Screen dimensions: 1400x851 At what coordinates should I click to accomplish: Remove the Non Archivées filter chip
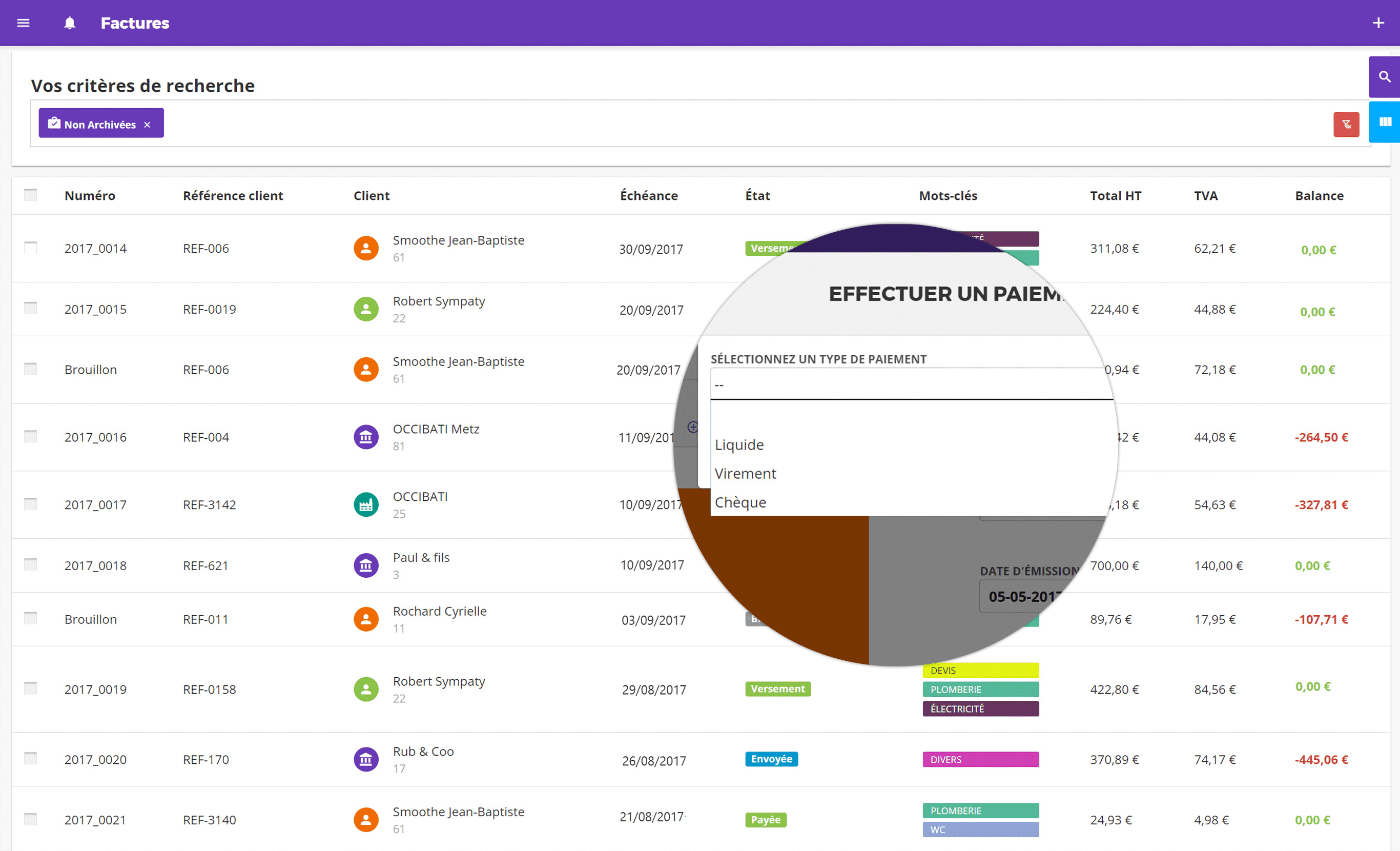[147, 125]
